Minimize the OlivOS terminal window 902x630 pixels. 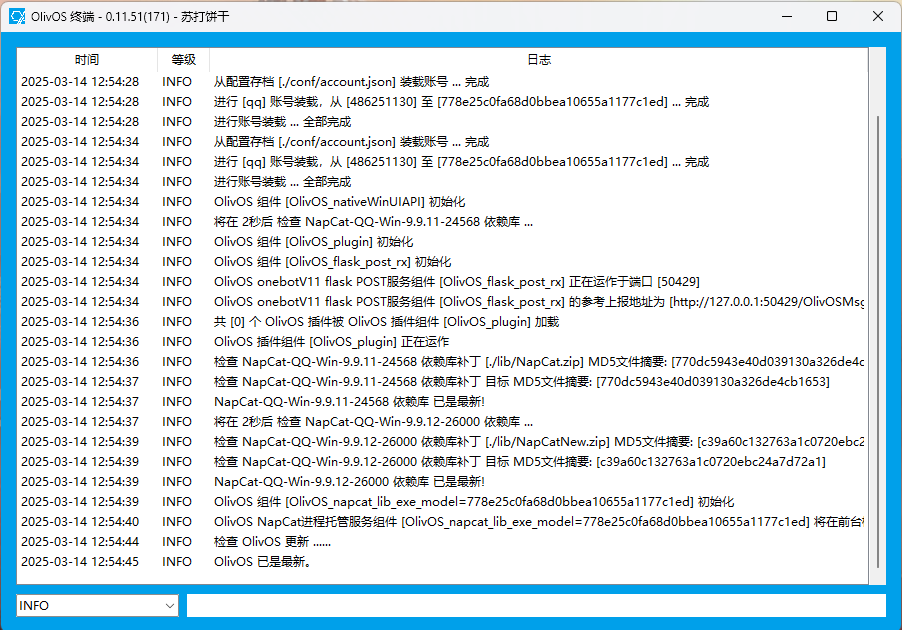tap(786, 16)
